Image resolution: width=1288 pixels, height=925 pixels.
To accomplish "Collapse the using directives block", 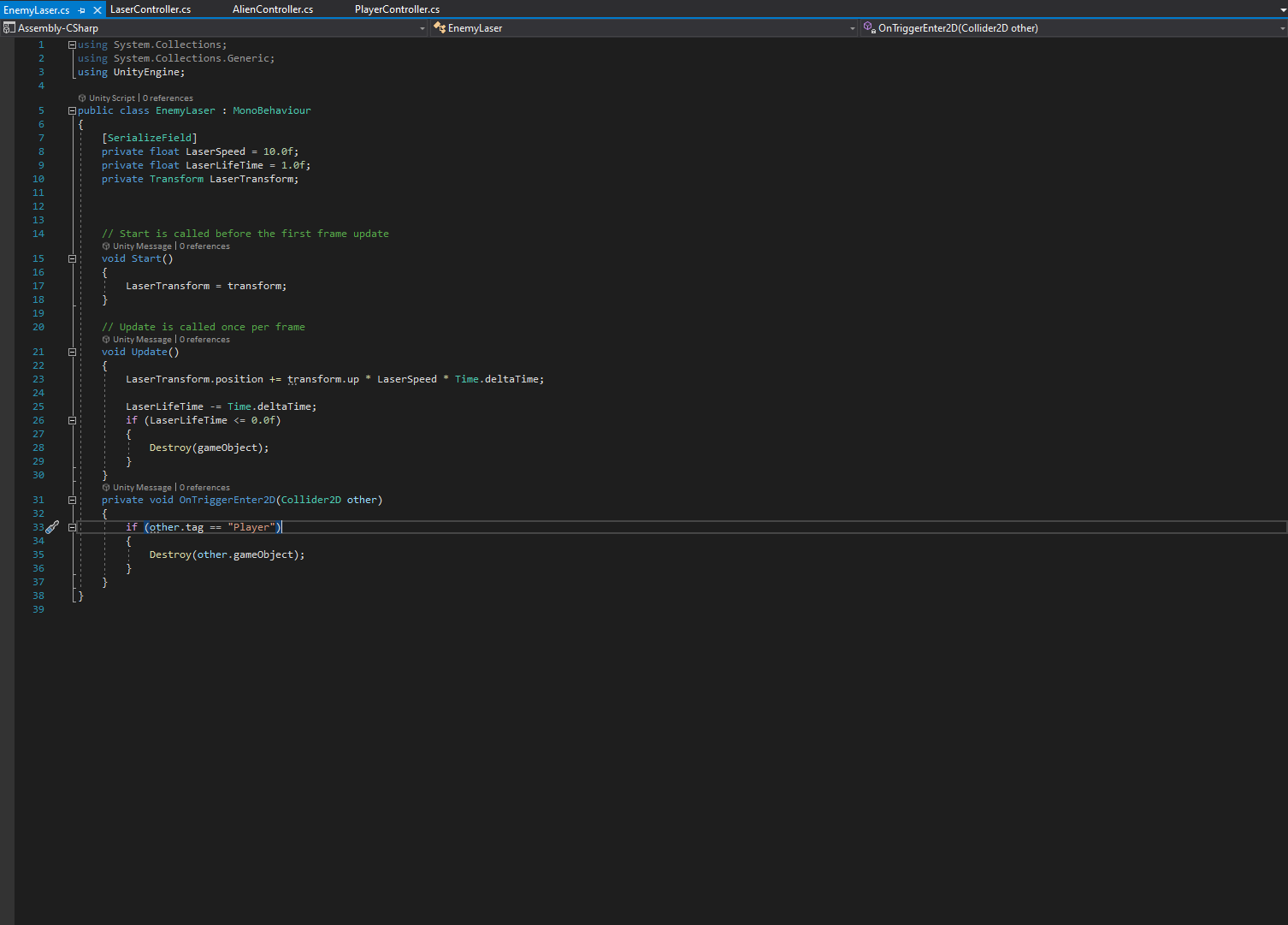I will pyautogui.click(x=72, y=44).
